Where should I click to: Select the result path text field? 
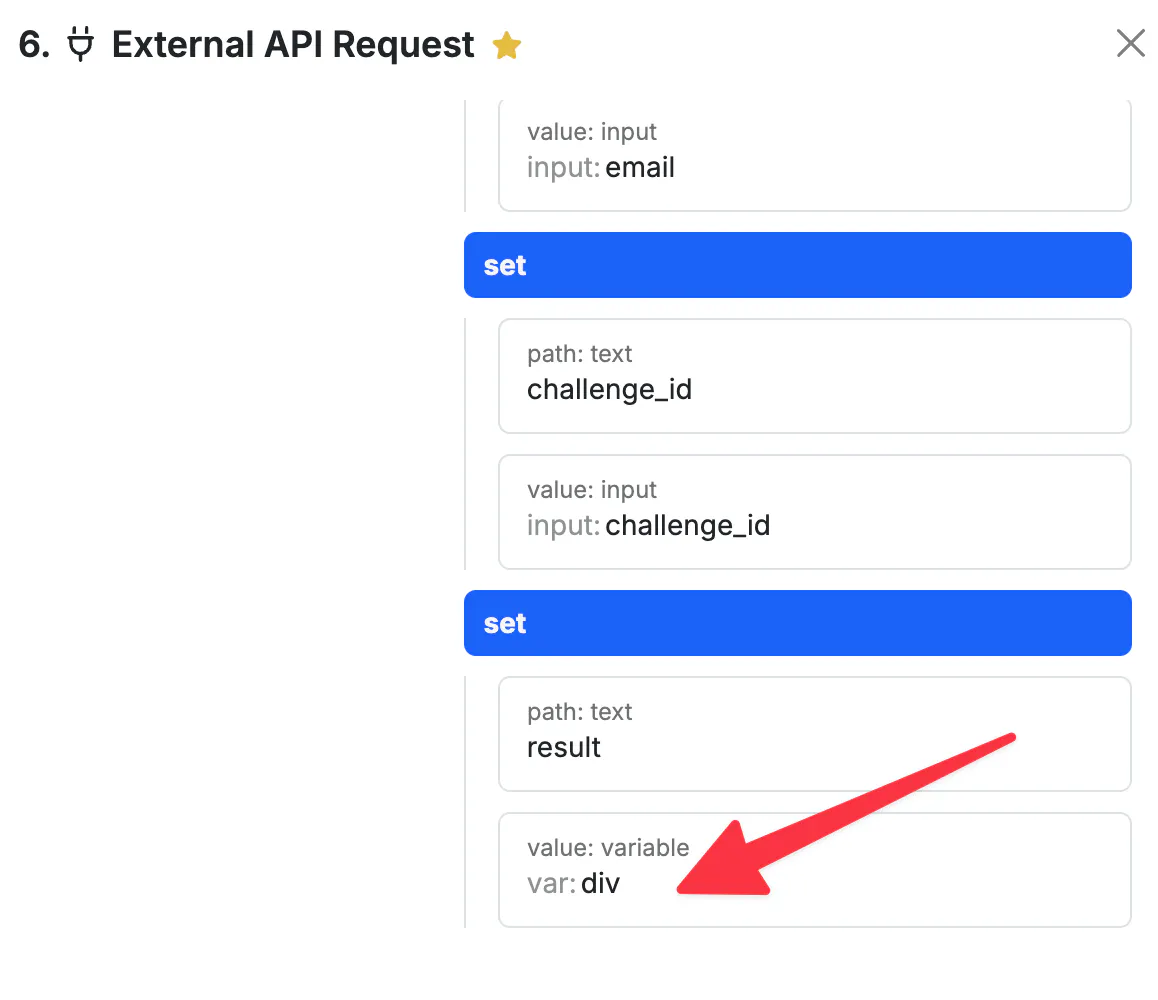(814, 734)
